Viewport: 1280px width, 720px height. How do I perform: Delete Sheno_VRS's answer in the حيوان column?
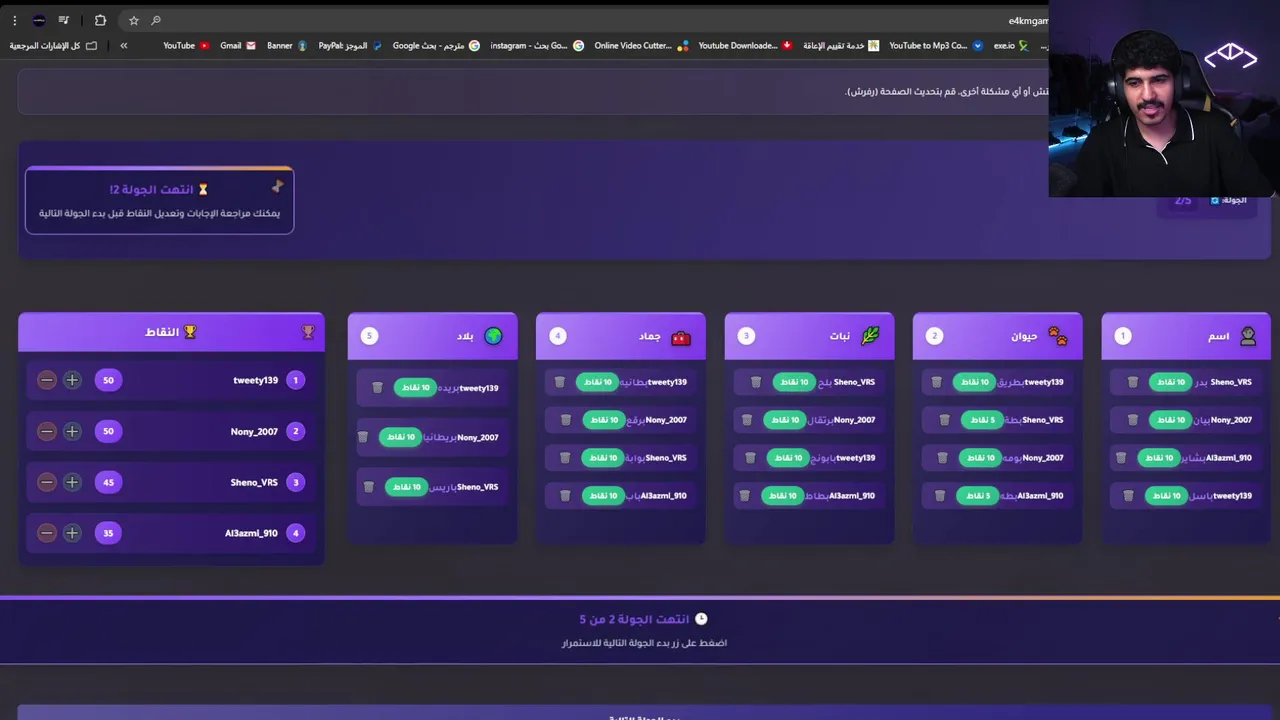(x=945, y=420)
